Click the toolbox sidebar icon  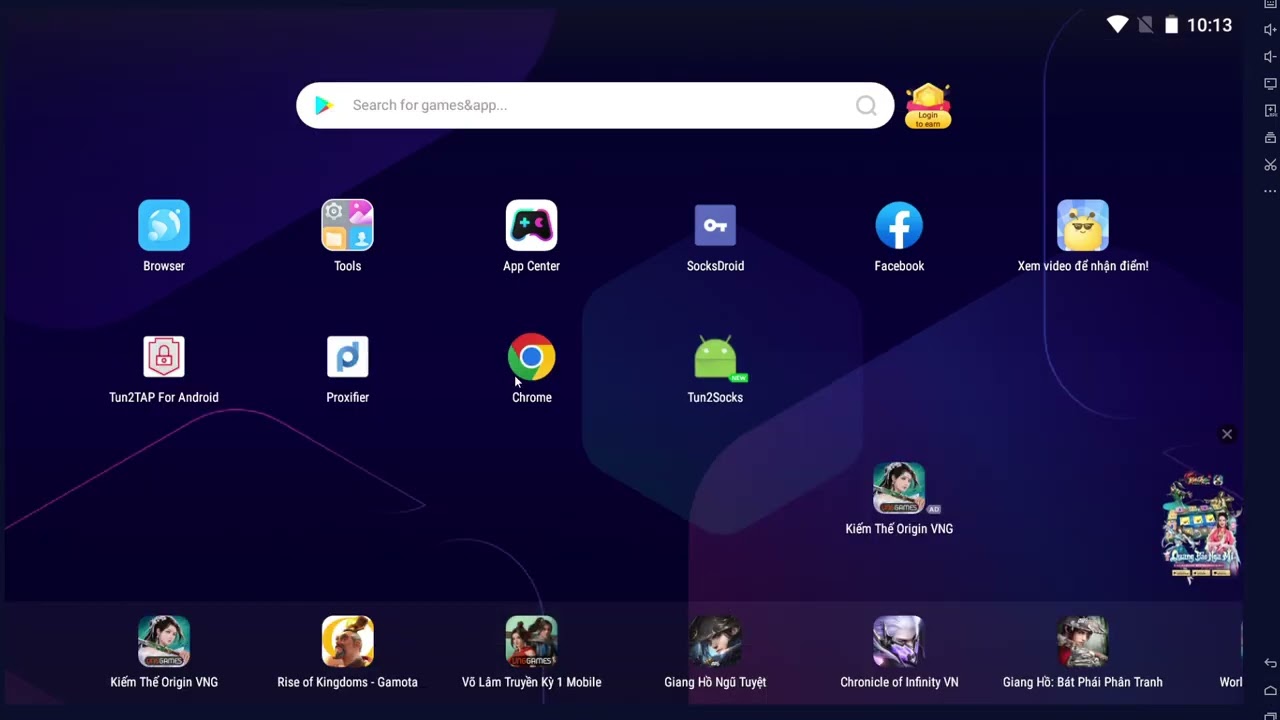click(1270, 138)
